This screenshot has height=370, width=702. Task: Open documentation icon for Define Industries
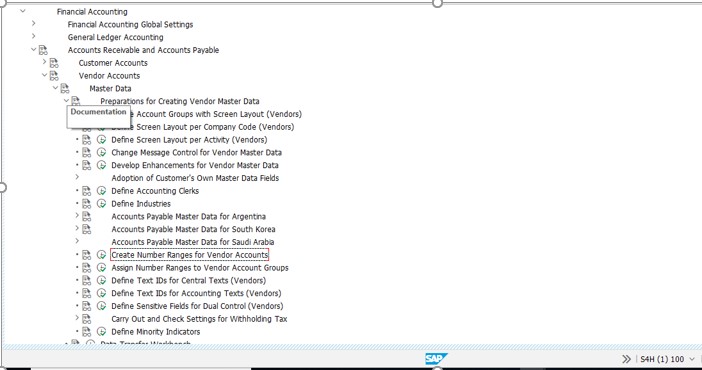pyautogui.click(x=86, y=204)
